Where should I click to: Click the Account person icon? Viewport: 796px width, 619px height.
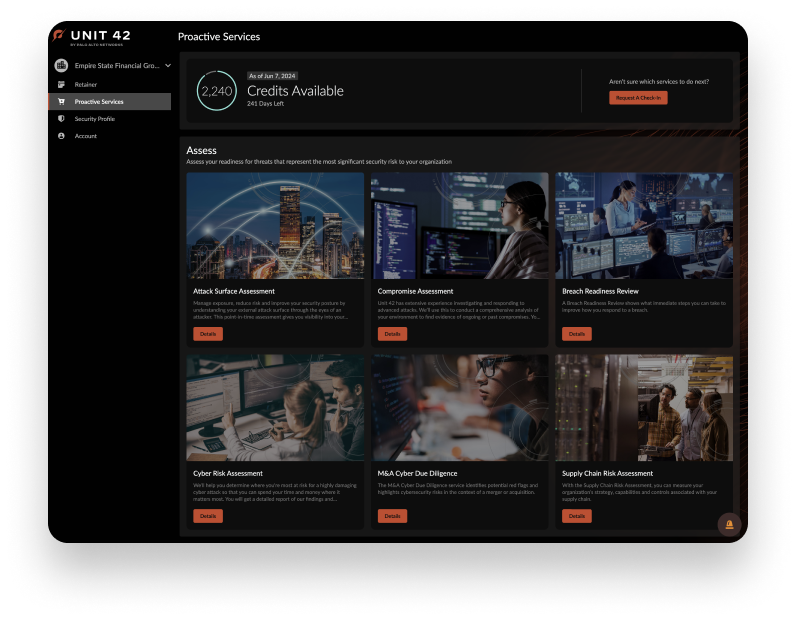[61, 136]
